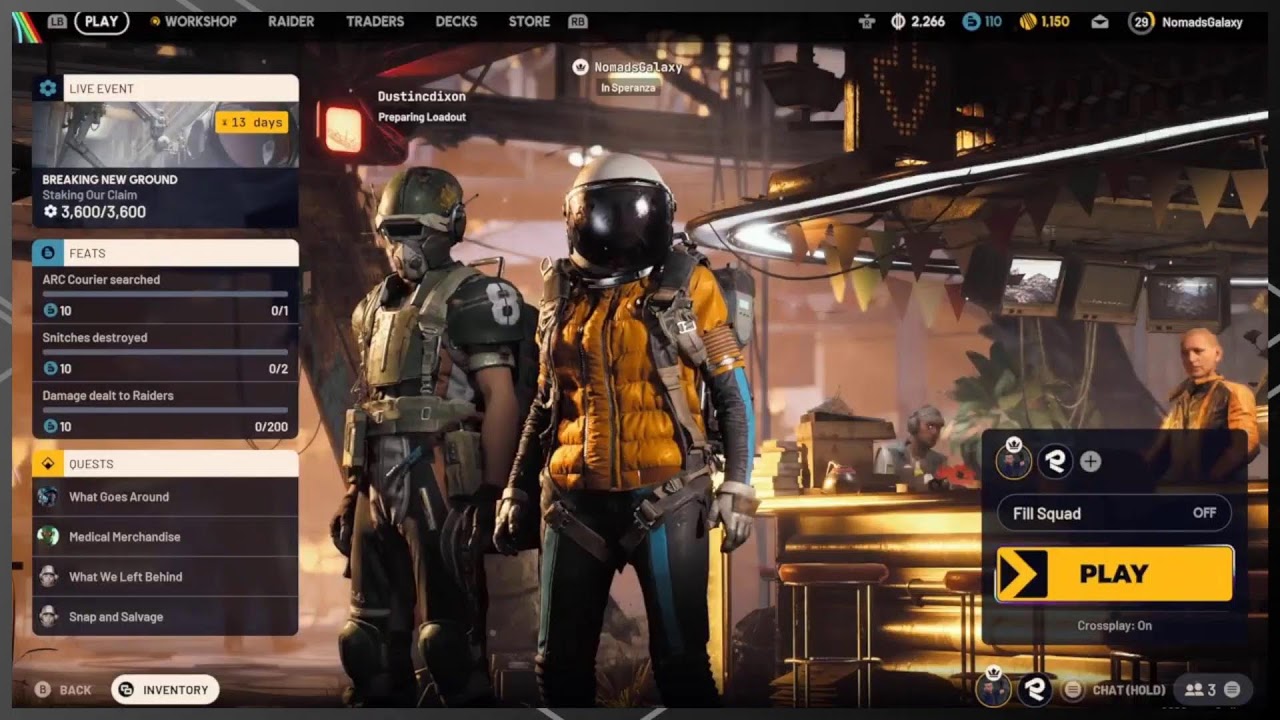Click the 13 days event timer badge
Viewport: 1280px width, 720px height.
252,122
